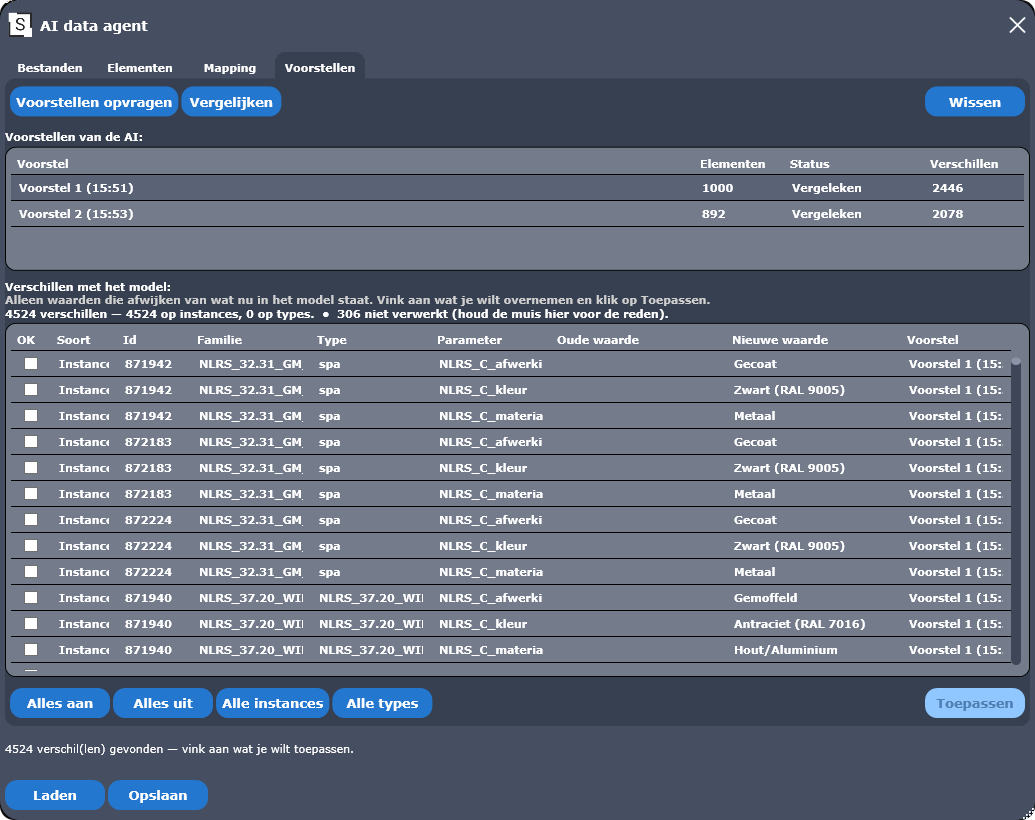1035x820 pixels.
Task: Select the Voorstellen tab
Action: click(x=319, y=68)
